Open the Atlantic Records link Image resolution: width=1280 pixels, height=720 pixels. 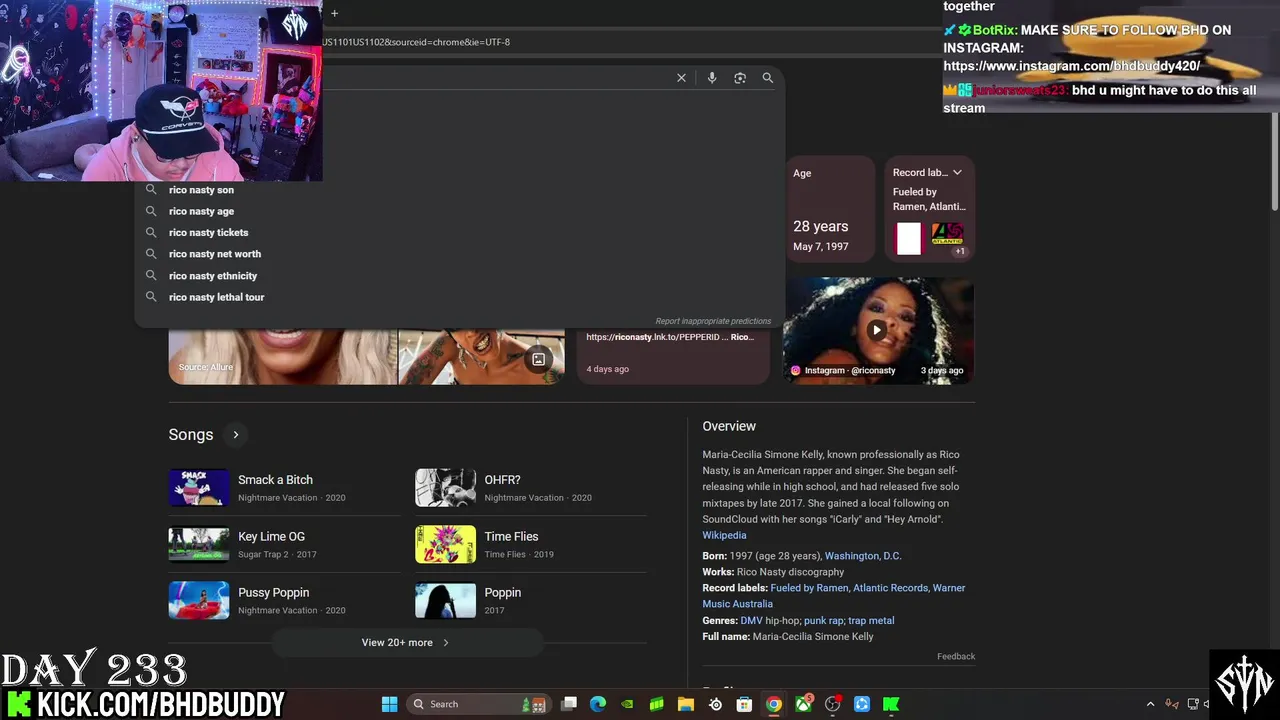(890, 588)
